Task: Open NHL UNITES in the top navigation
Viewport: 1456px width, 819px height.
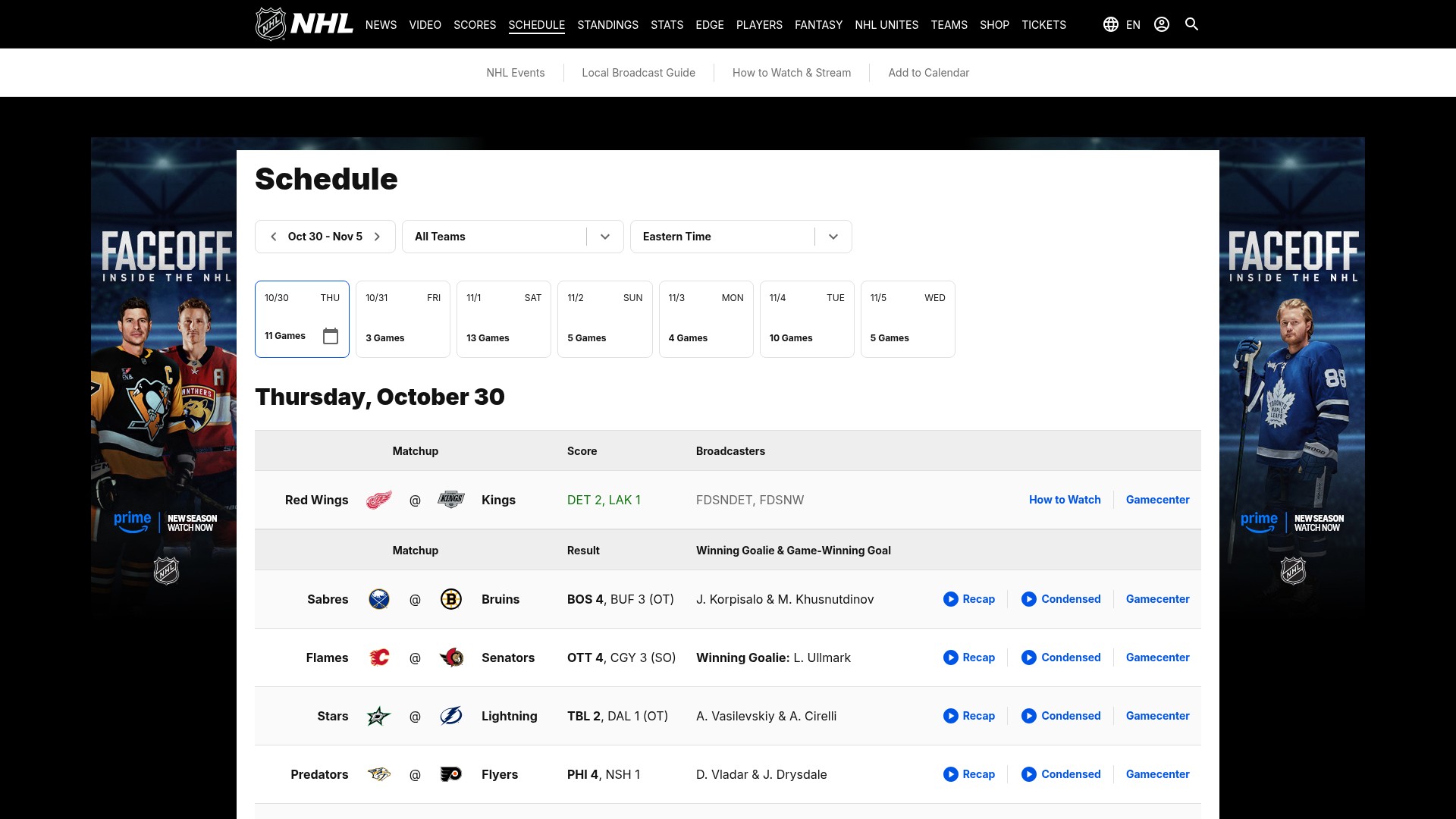Action: click(886, 25)
